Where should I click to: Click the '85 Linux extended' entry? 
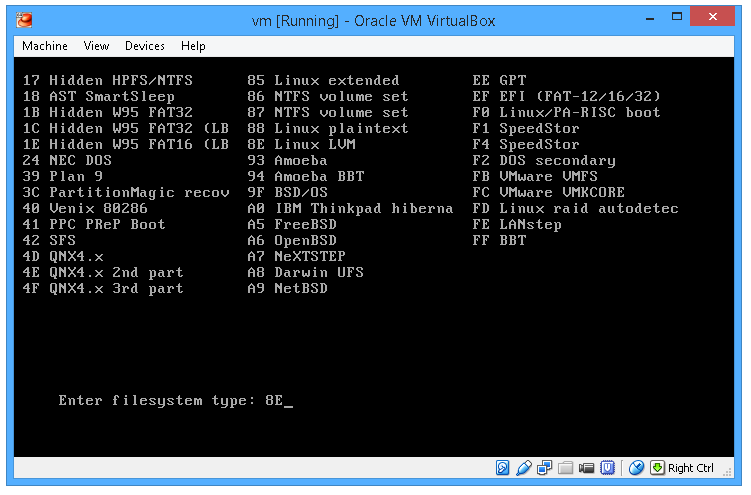(x=323, y=80)
